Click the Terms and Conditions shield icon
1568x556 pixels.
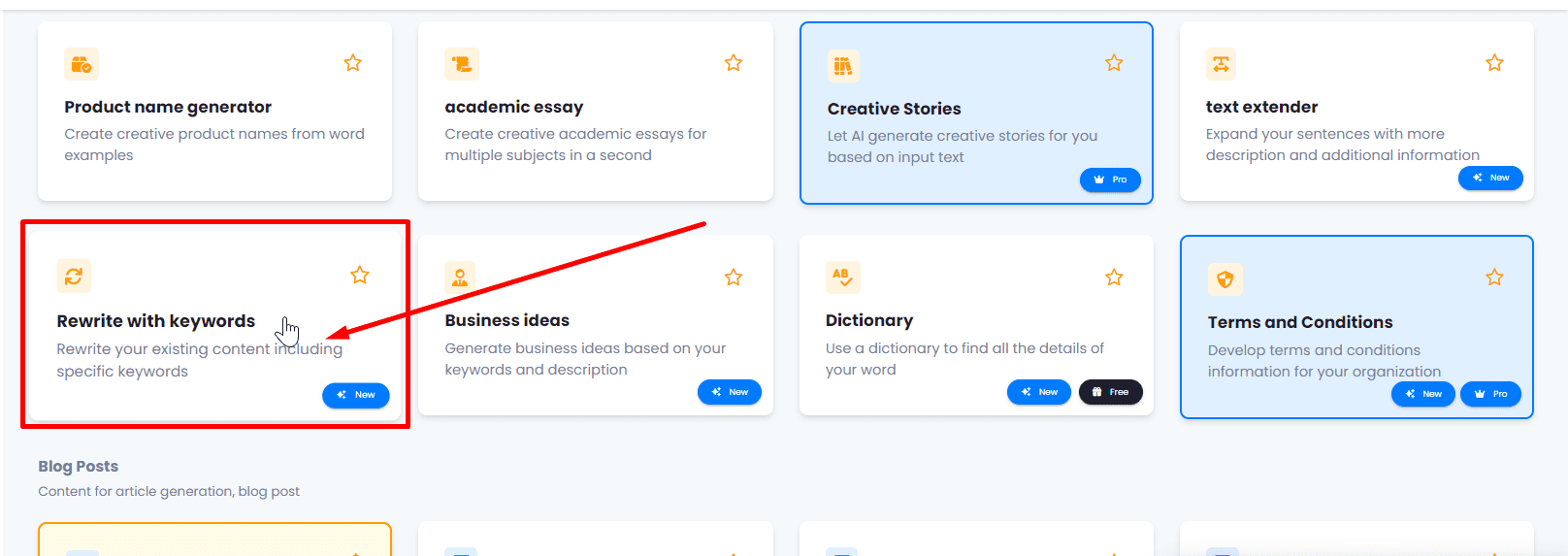tap(1225, 279)
